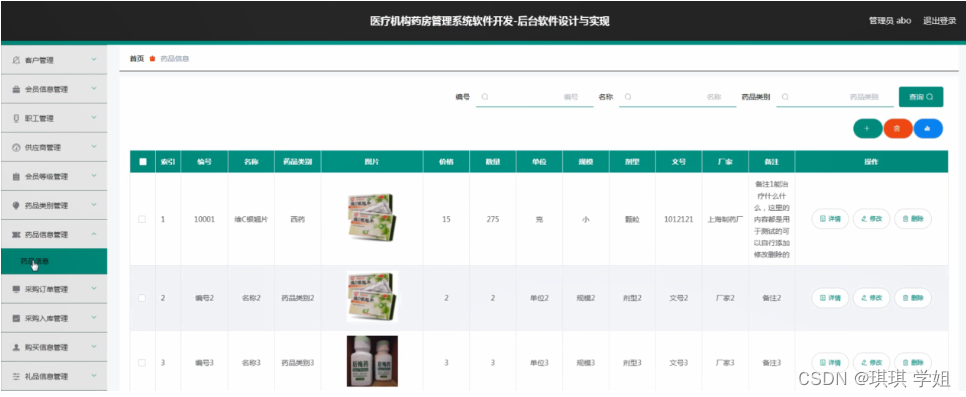Image resolution: width=966 pixels, height=397 pixels.
Task: Click the 药品信息管理 sidebar icon
Action: [x=16, y=234]
